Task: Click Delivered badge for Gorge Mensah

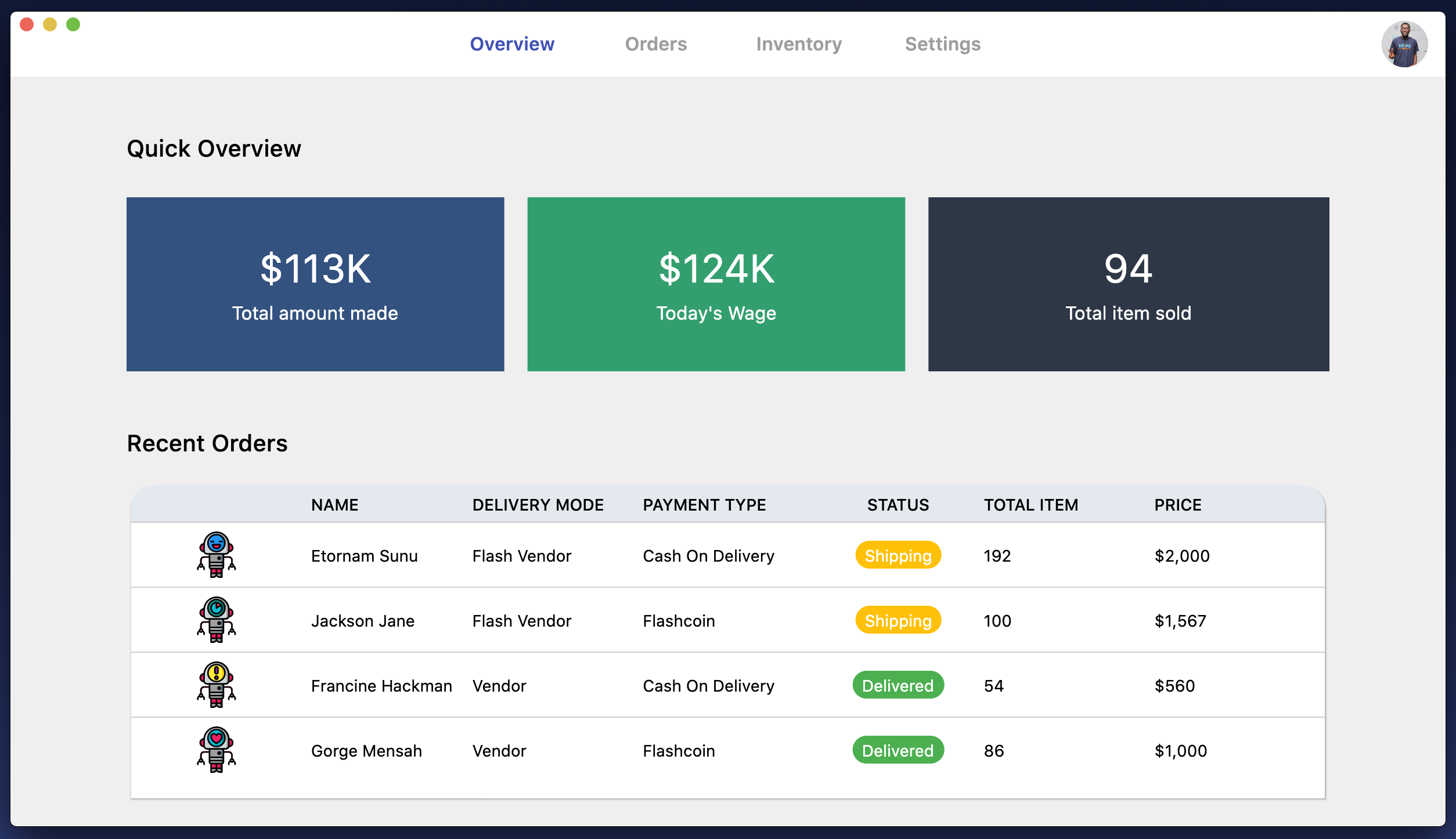Action: (x=898, y=750)
